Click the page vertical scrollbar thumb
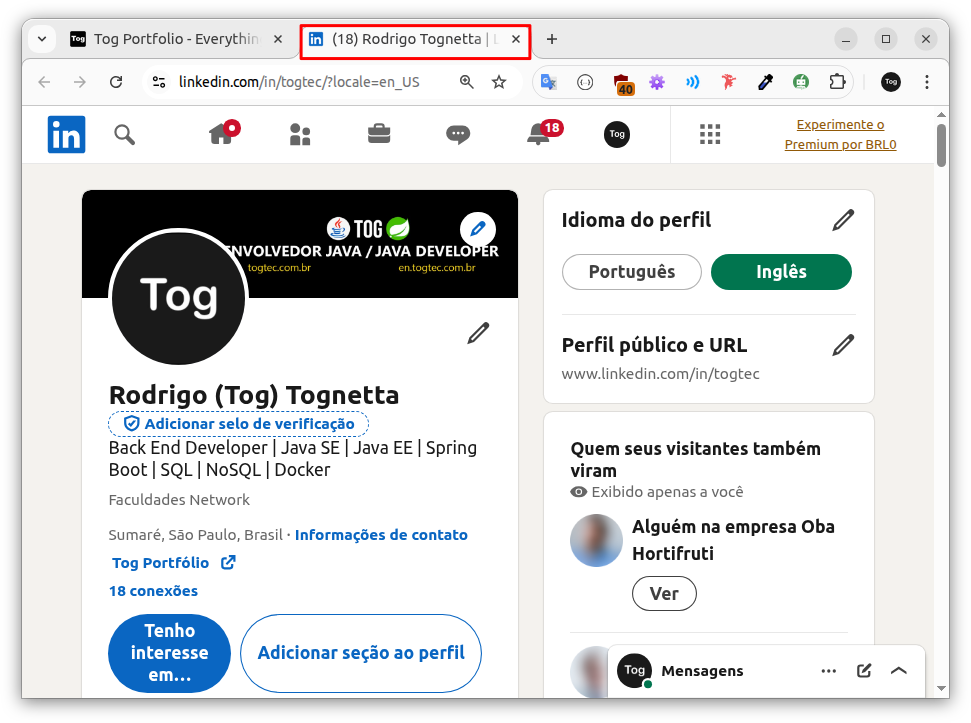 [x=941, y=146]
